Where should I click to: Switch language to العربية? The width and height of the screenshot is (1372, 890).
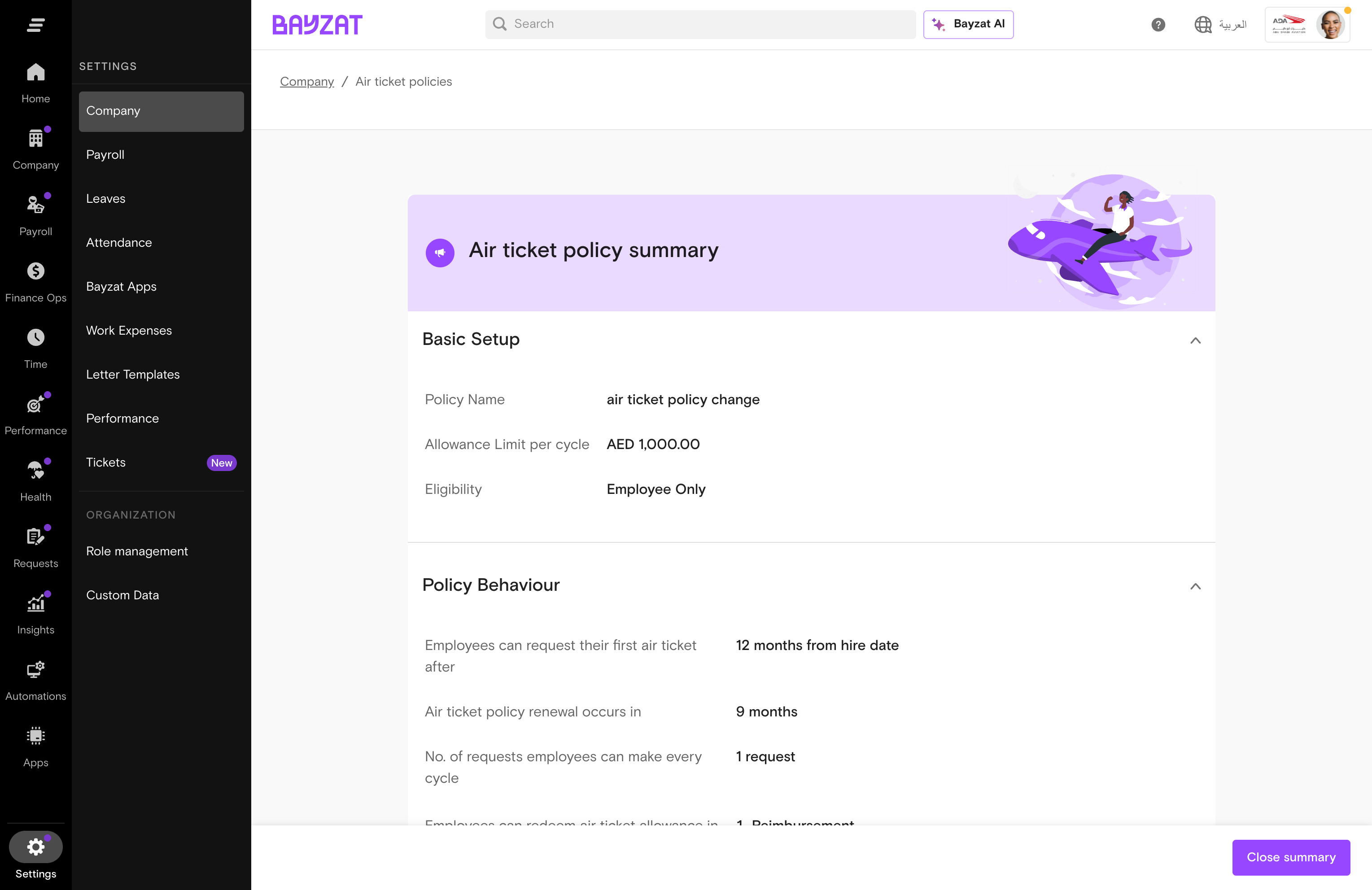[1232, 24]
